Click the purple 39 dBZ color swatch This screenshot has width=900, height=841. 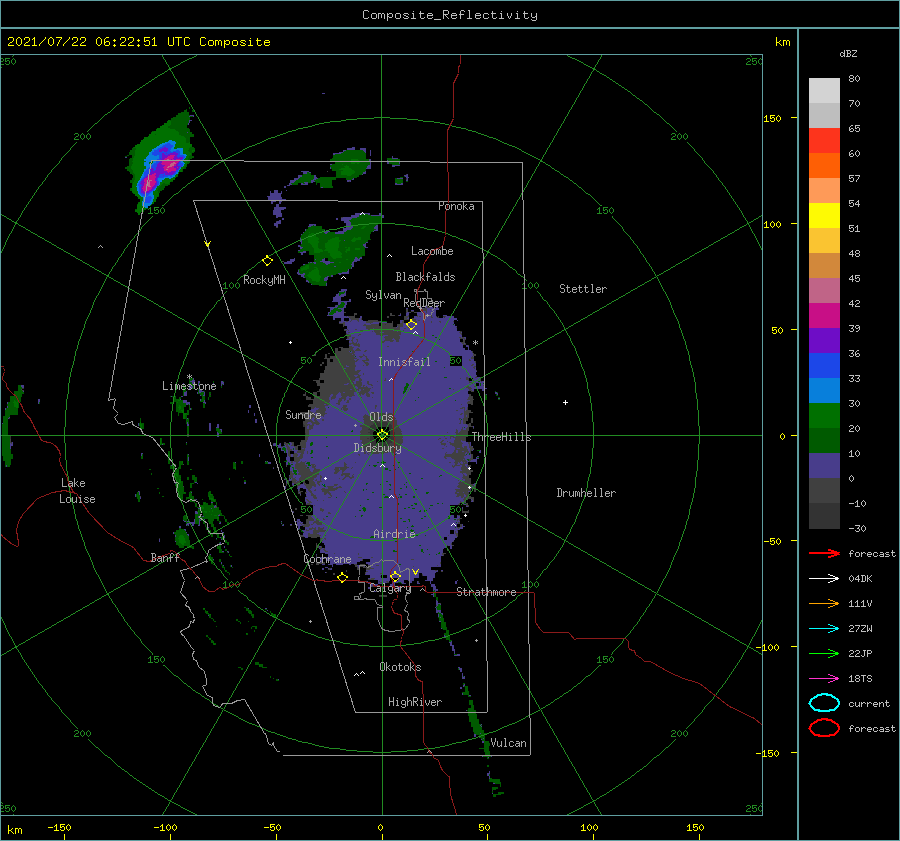point(824,341)
